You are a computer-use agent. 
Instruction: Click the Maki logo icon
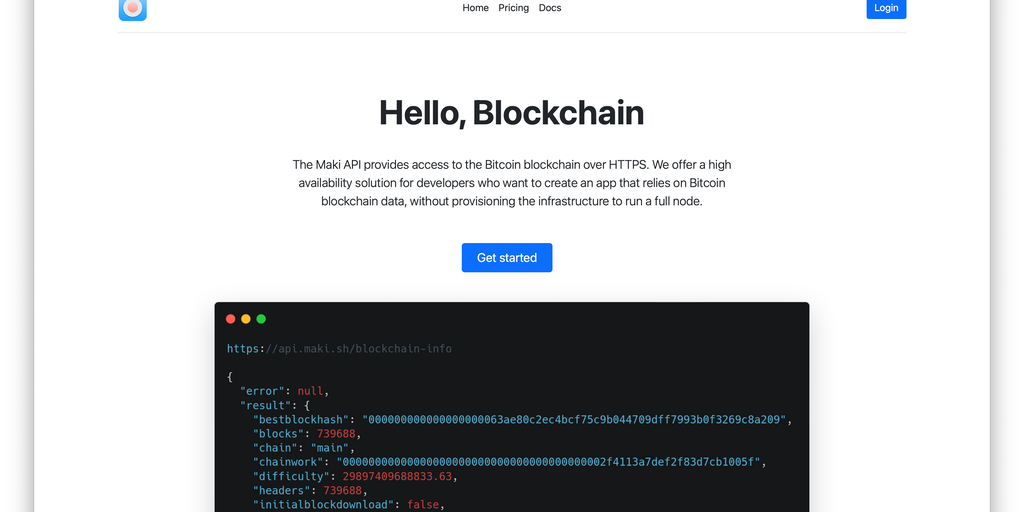[133, 9]
